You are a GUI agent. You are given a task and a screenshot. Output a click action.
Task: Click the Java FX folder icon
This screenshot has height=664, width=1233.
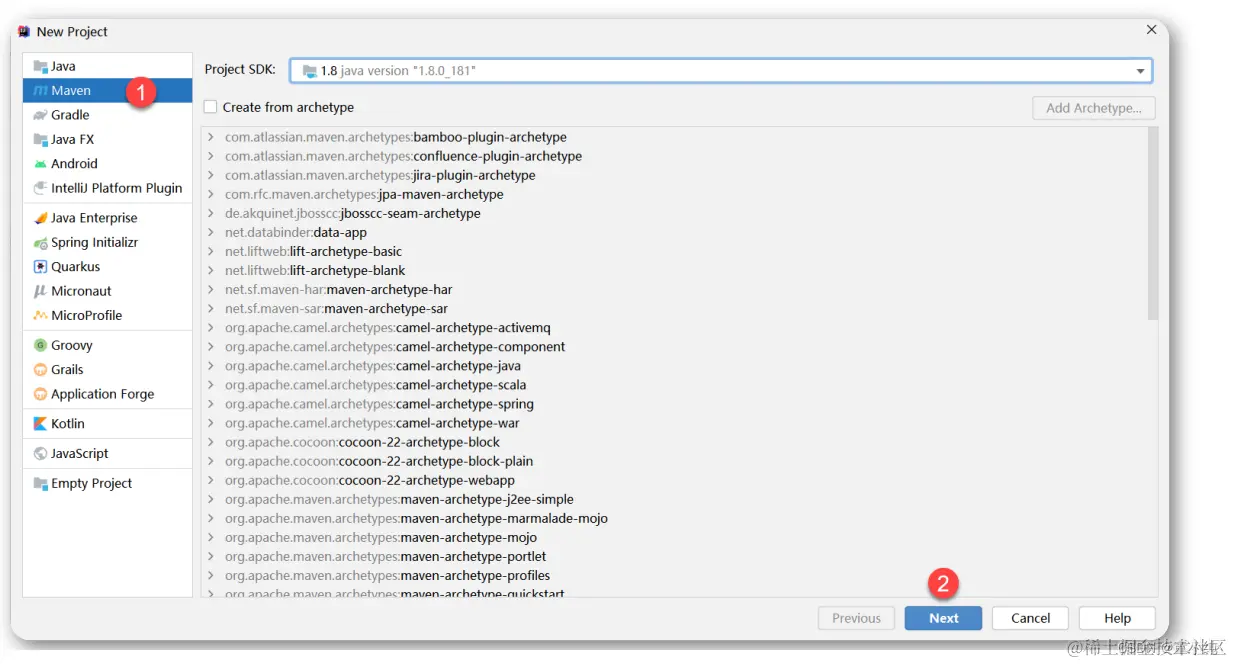pyautogui.click(x=40, y=139)
